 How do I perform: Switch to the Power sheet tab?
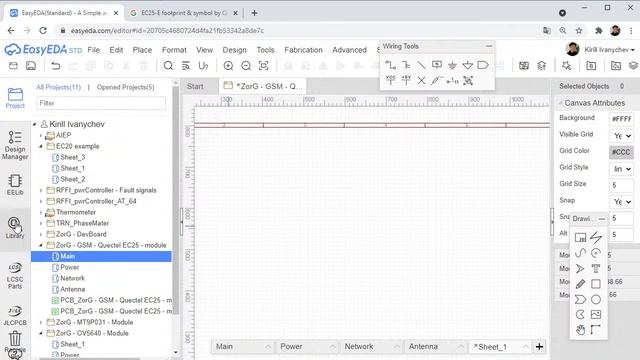308,347
